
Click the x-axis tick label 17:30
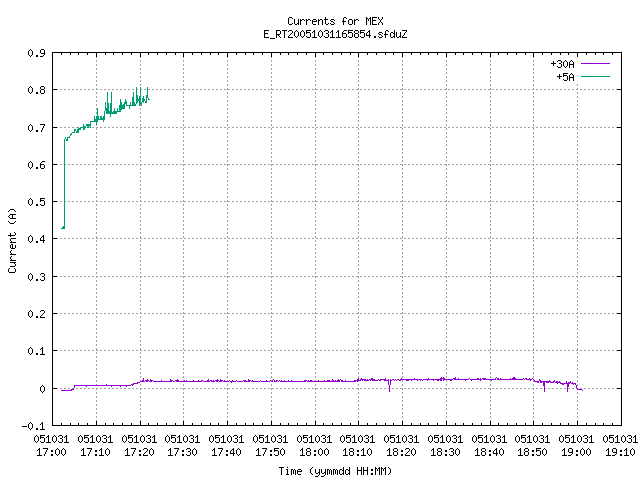click(x=182, y=452)
